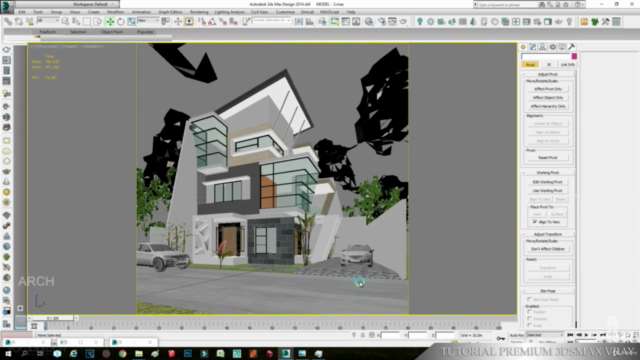
Task: Click the Affect Object Only button
Action: [x=548, y=98]
